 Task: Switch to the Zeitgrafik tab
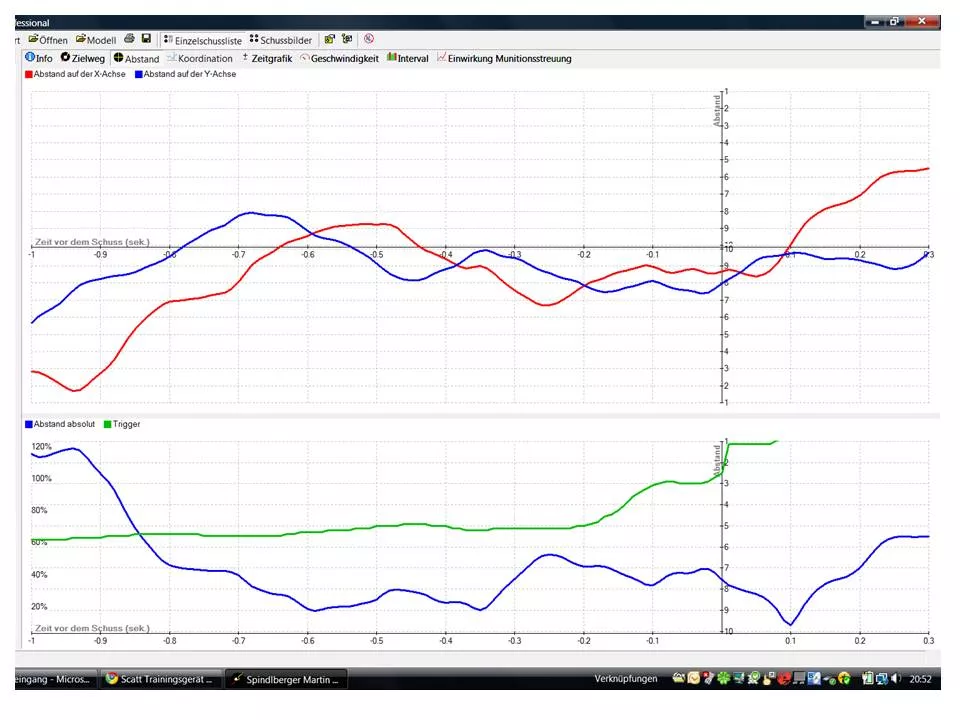(x=266, y=58)
